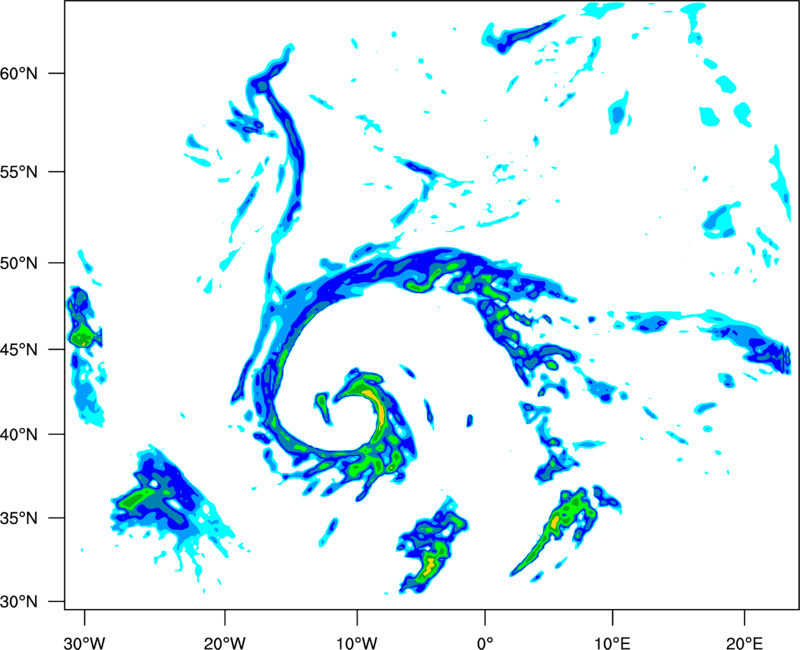Click the 20°E longitude label
This screenshot has width=800, height=650.
coord(744,643)
